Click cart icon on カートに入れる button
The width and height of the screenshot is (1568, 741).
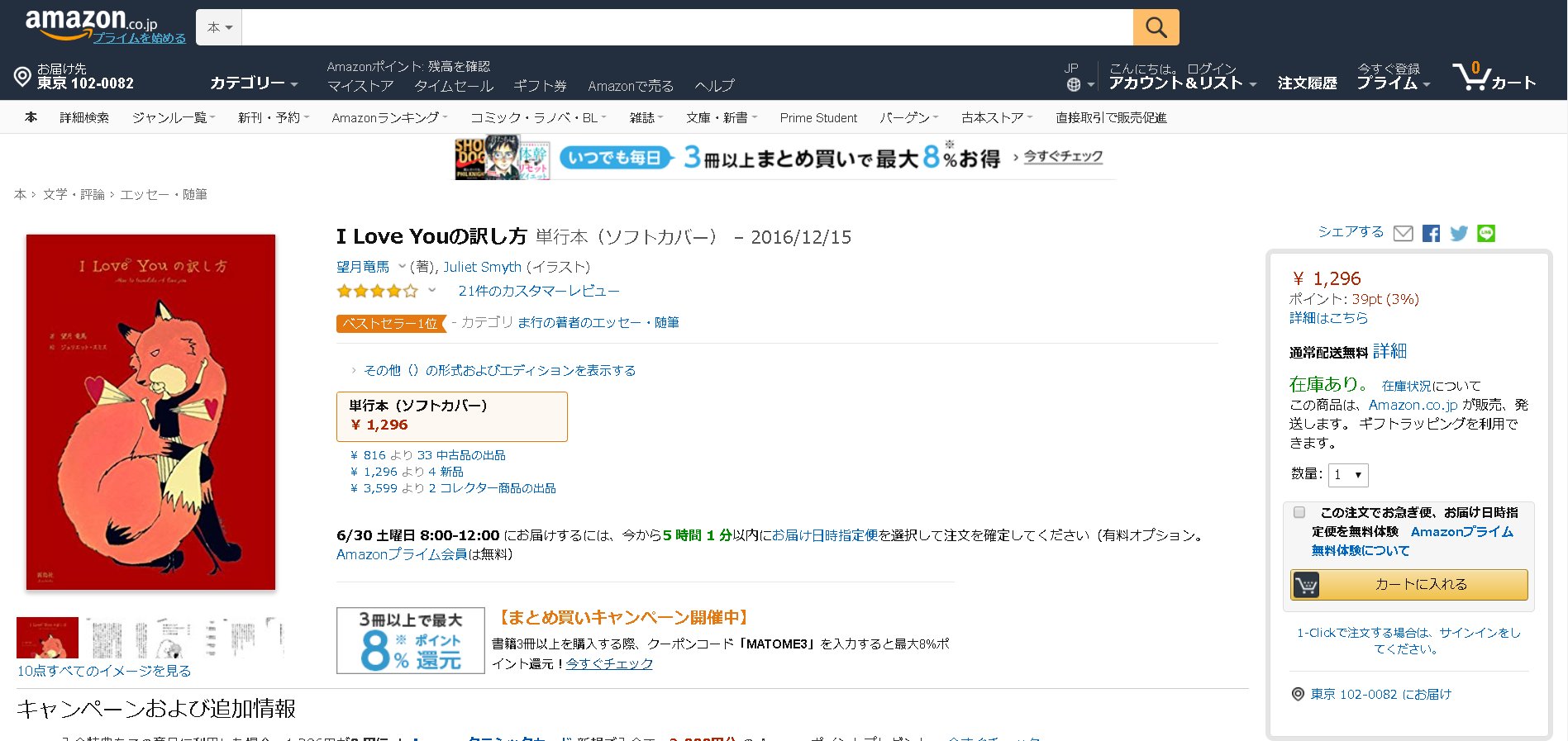1306,585
